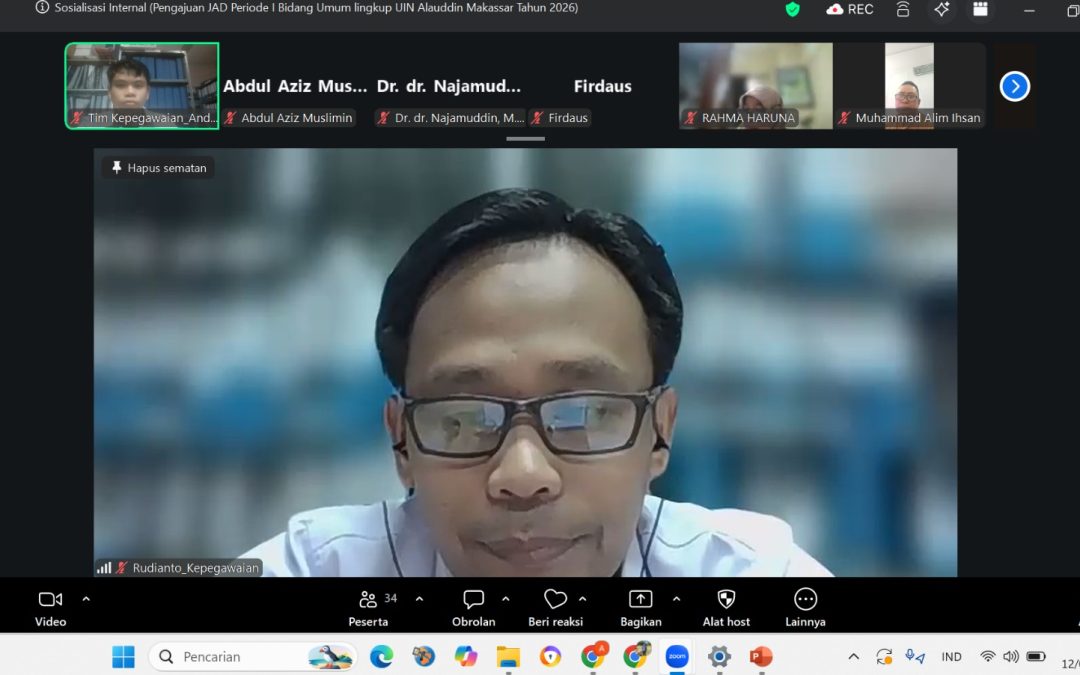Expand Beri reaksi options caret
Image resolution: width=1080 pixels, height=675 pixels.
tap(583, 599)
